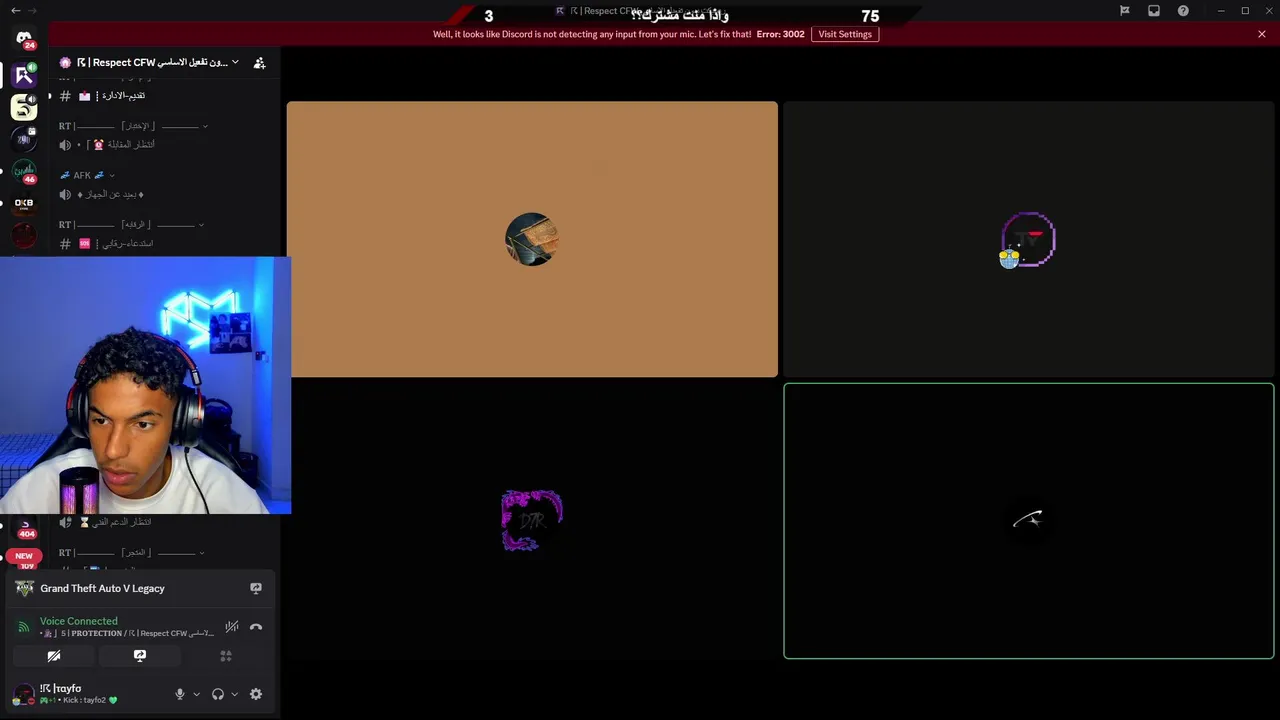Collapse the RT الرقابة category
This screenshot has width=1280, height=720.
[x=133, y=225]
